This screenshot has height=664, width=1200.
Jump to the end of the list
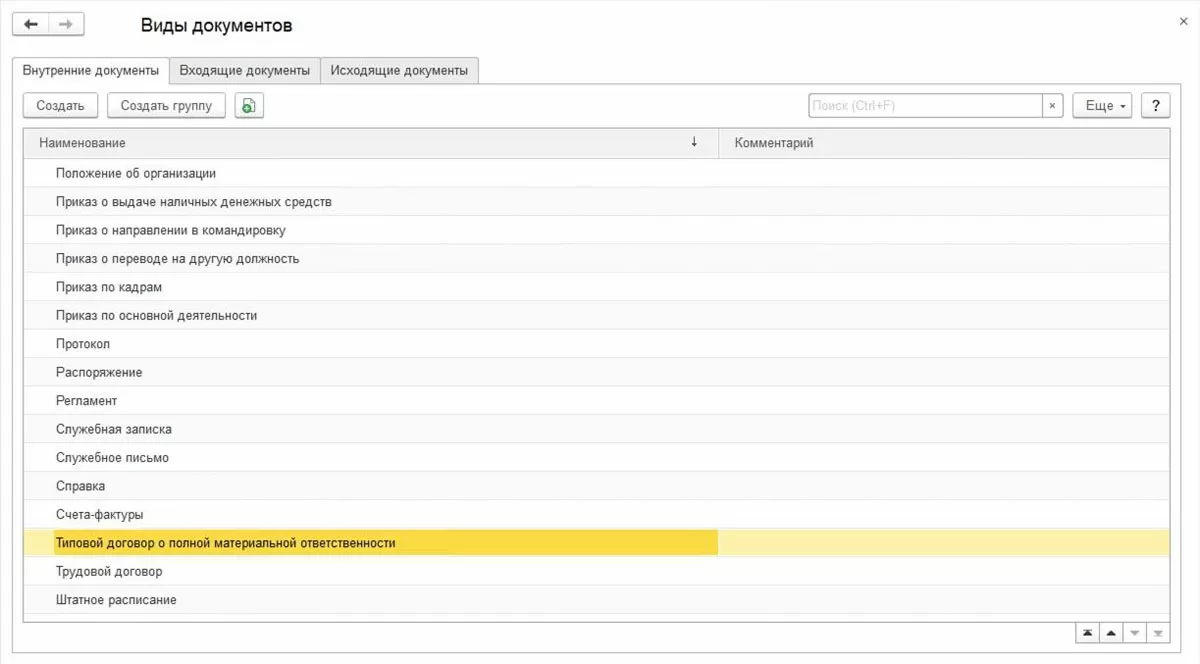(x=1158, y=634)
